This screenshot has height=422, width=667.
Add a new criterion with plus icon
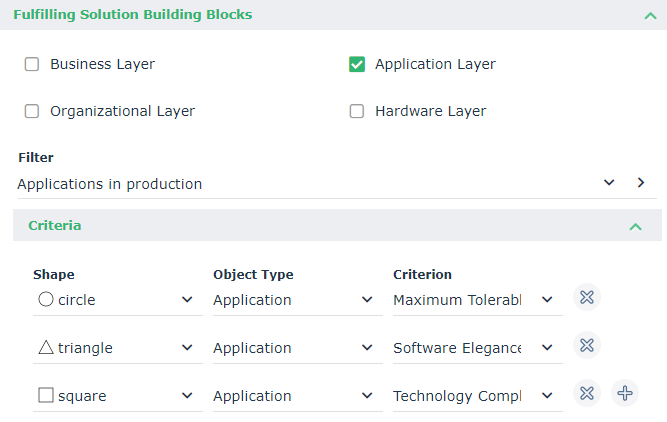(x=625, y=394)
